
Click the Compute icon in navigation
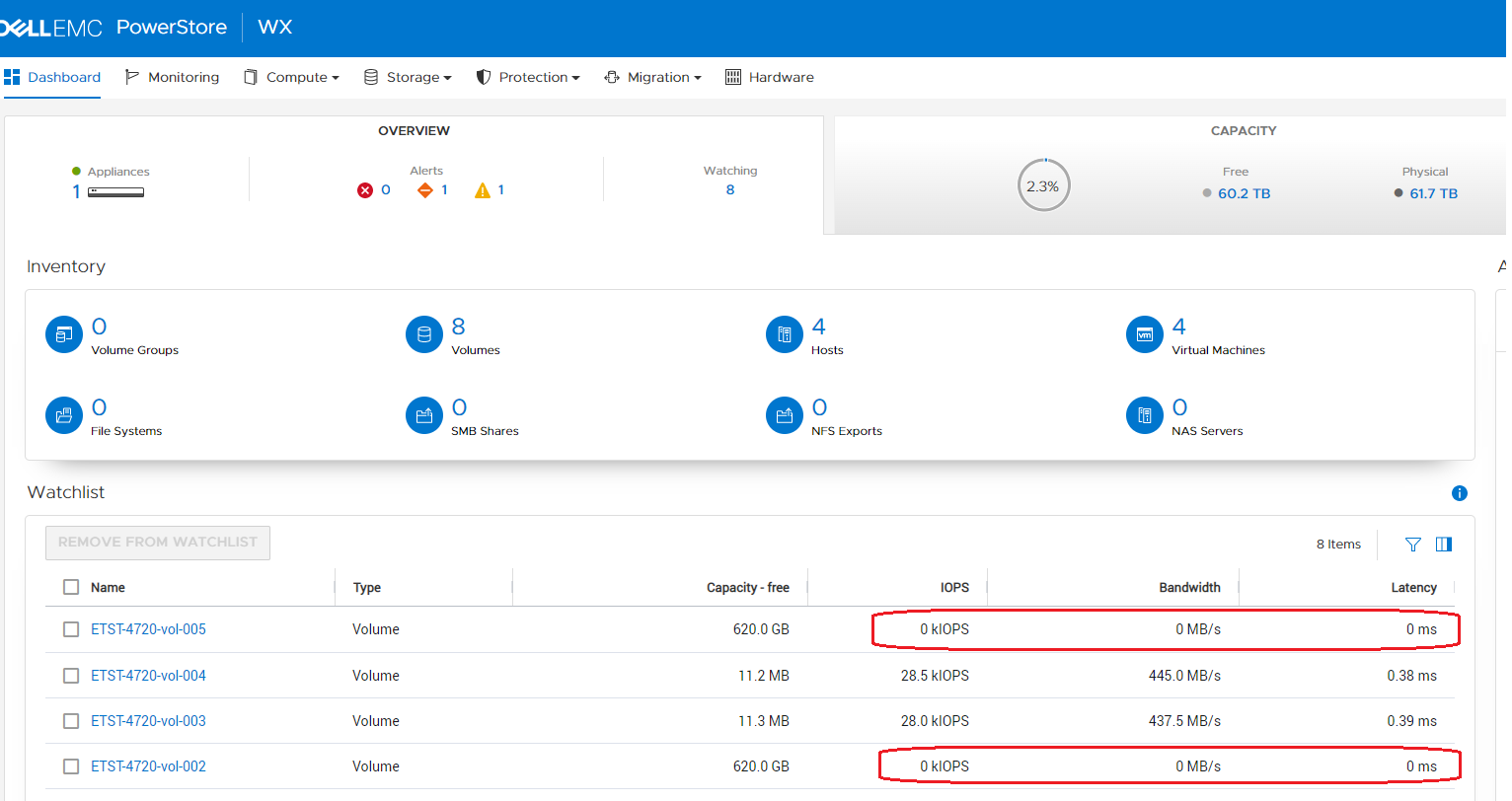251,77
